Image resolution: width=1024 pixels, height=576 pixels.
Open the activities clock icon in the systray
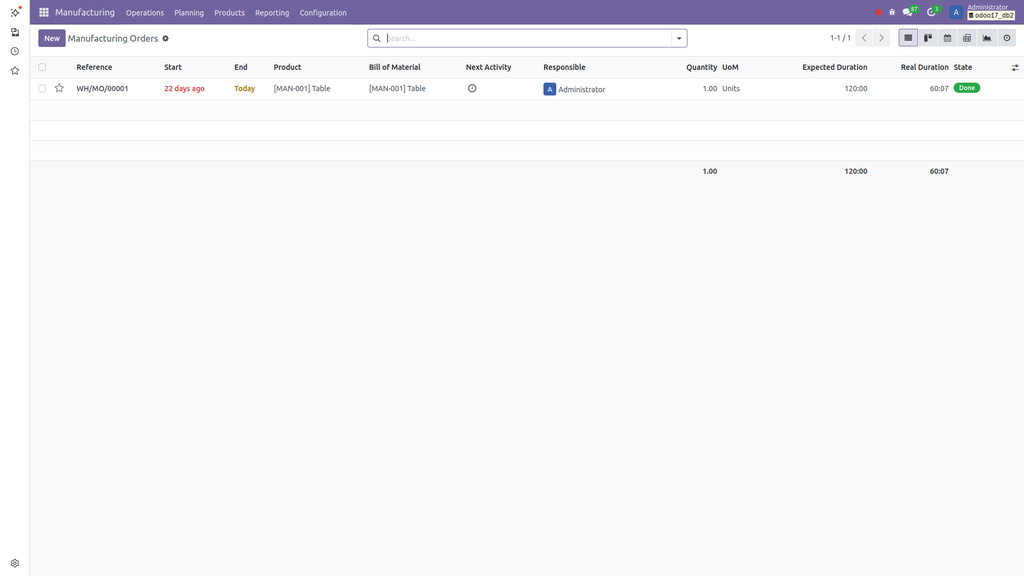[931, 11]
